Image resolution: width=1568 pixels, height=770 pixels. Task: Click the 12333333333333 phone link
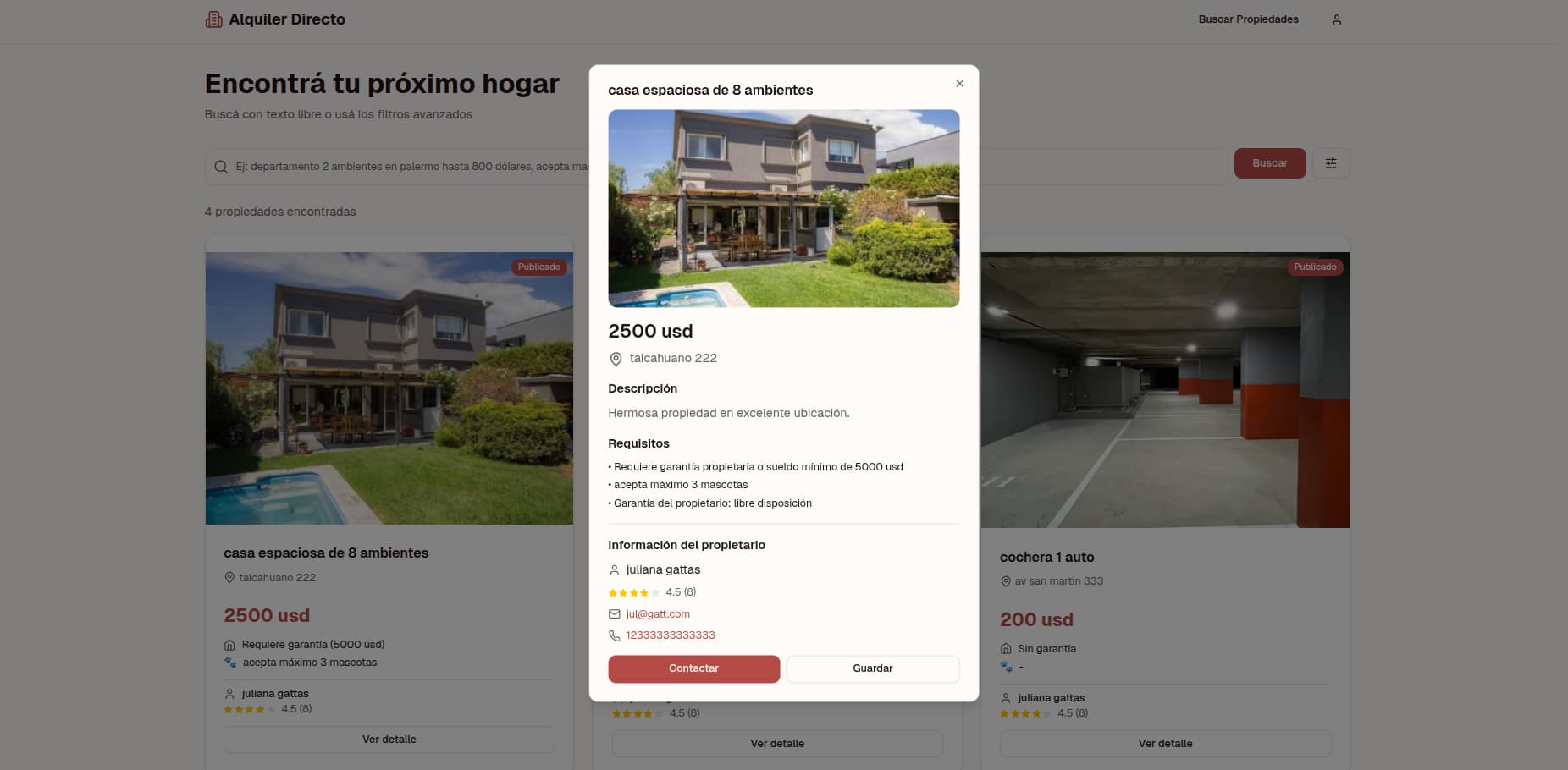tap(671, 635)
